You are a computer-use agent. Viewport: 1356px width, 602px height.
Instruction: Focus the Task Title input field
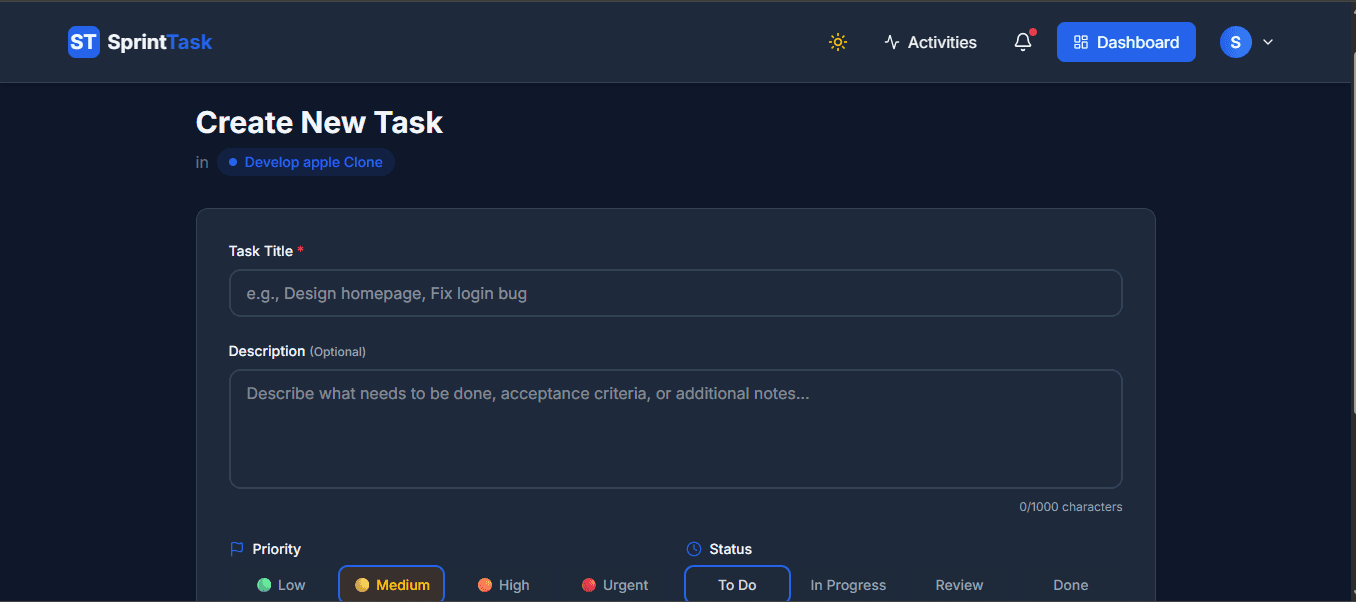[675, 293]
